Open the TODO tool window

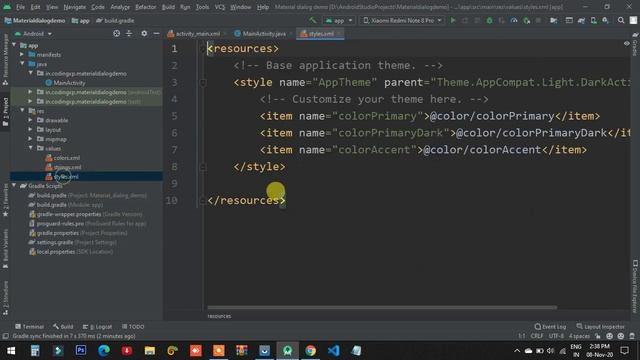click(x=133, y=327)
